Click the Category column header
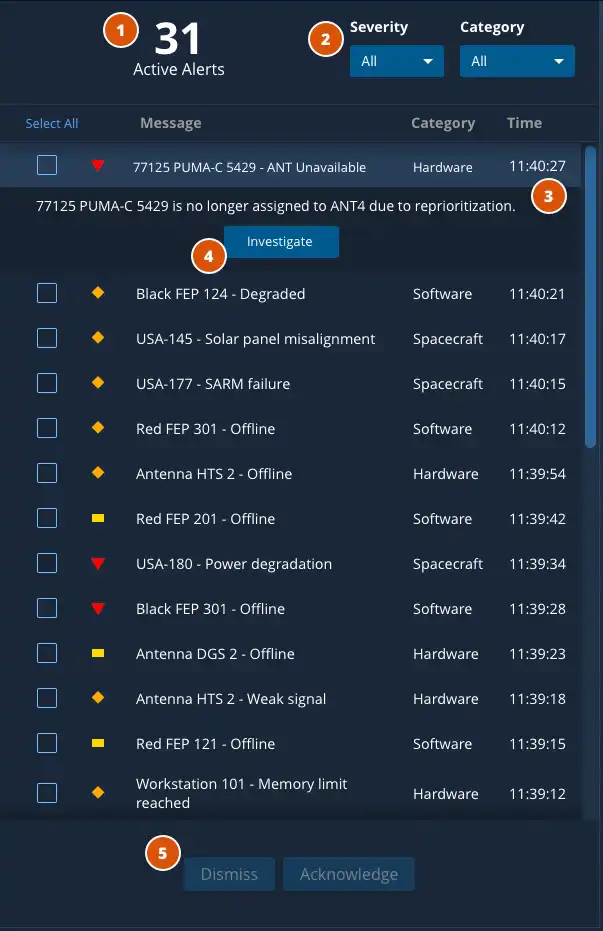603x931 pixels. [443, 123]
